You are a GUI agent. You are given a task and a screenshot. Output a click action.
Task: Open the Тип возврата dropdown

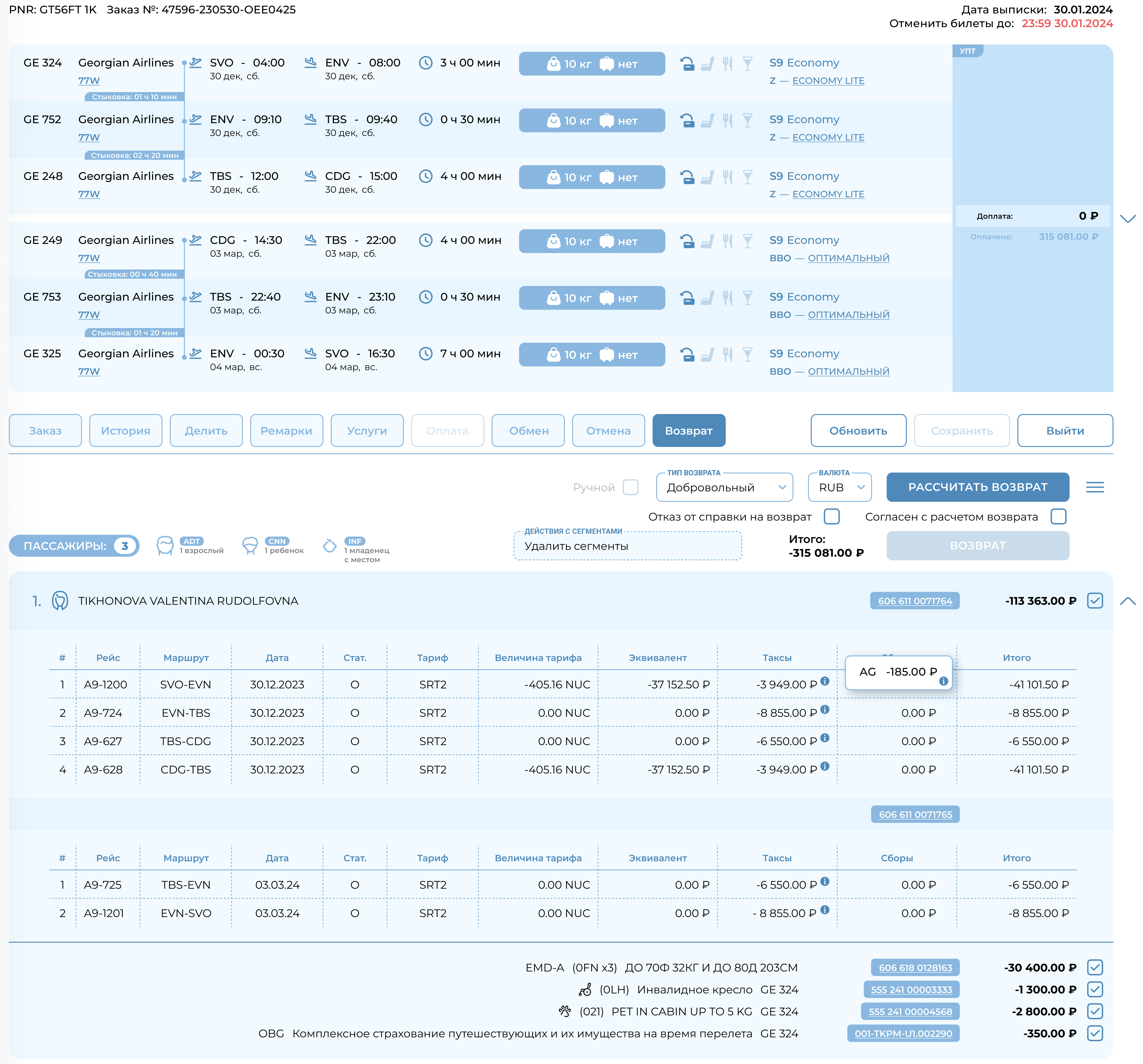coord(725,487)
